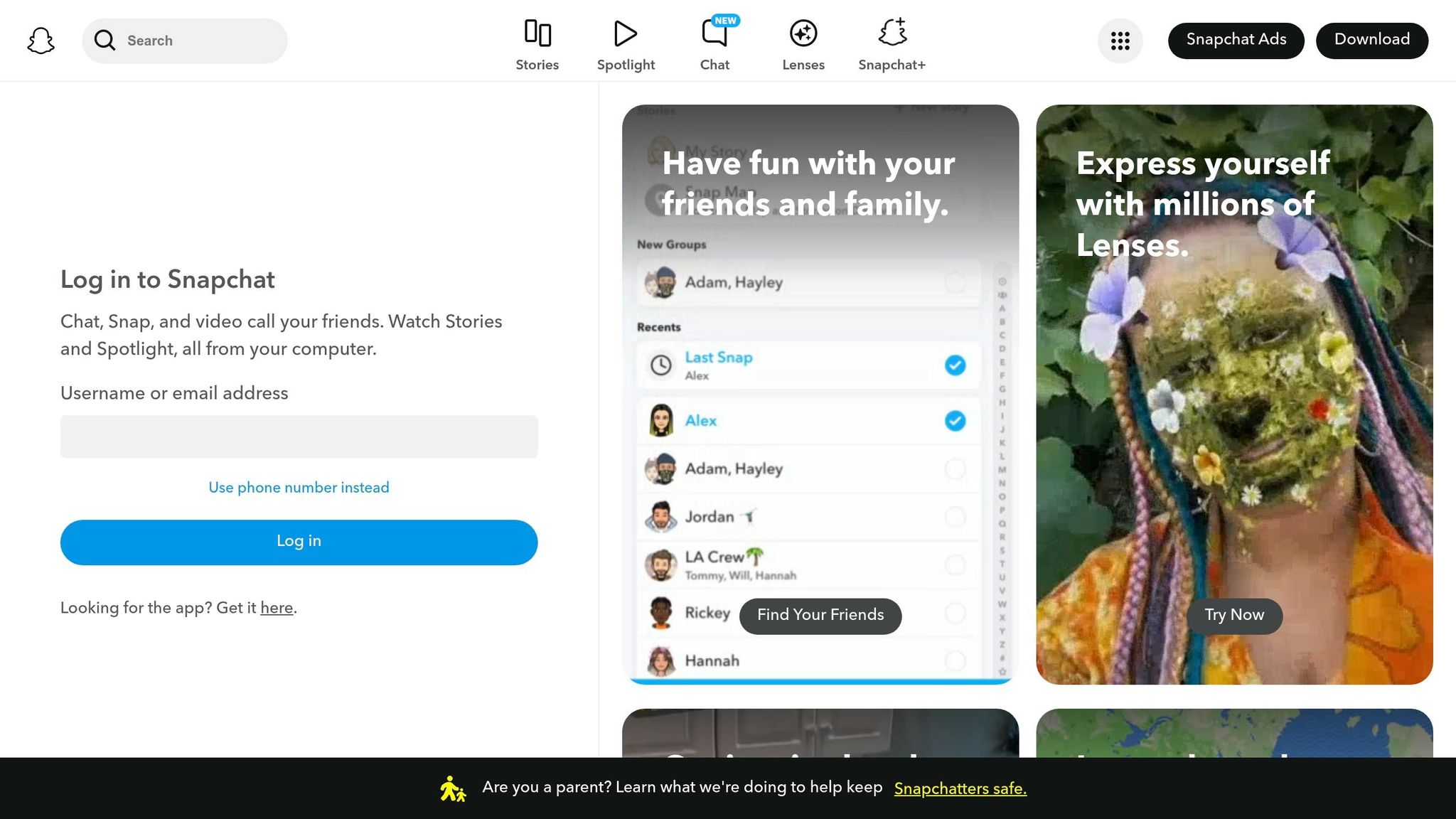Focus the Search field
1456x819 pixels.
pos(185,41)
